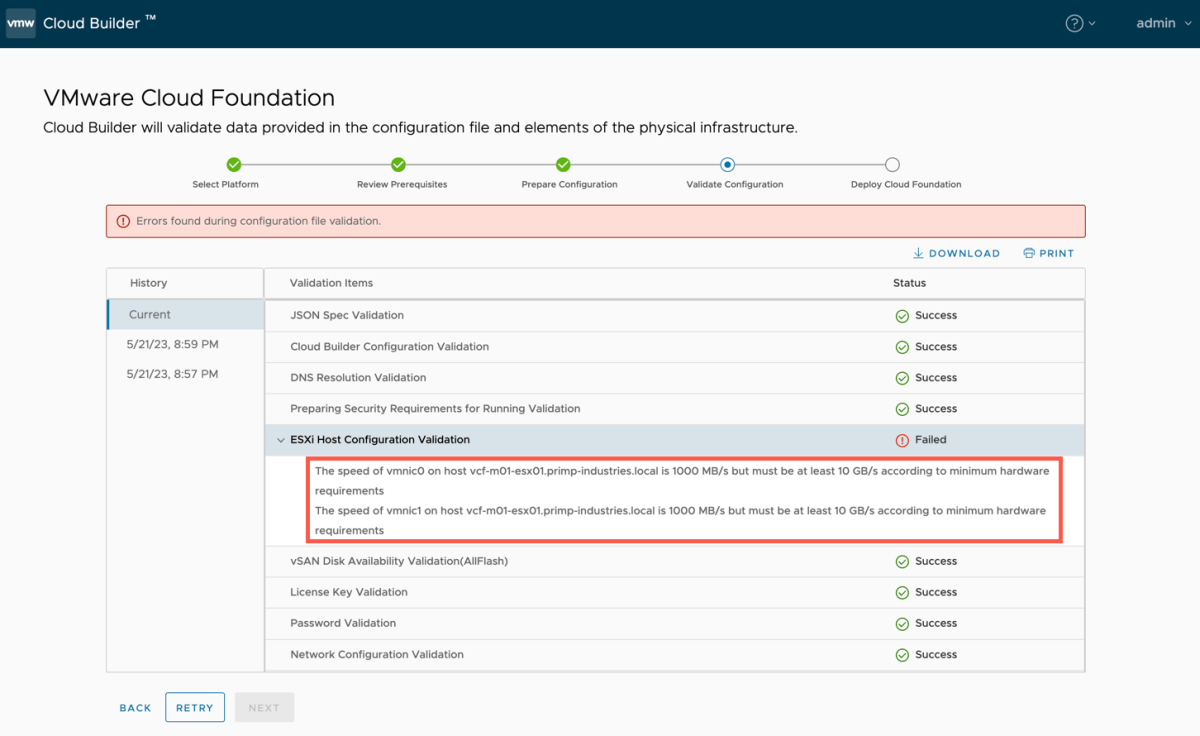This screenshot has height=736, width=1200.
Task: Click the Status column header
Action: tap(910, 283)
